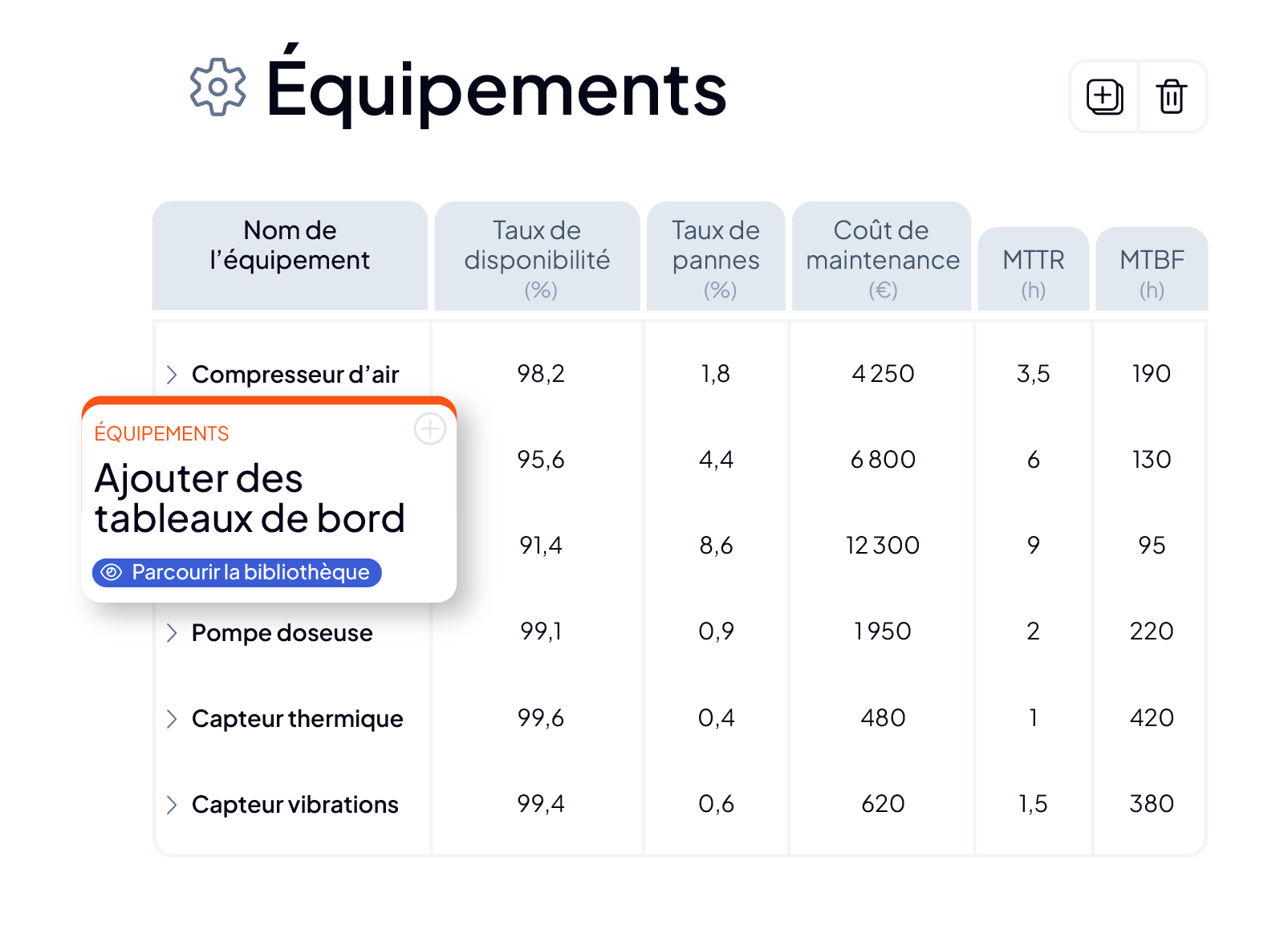Click the eye icon in Parcourir button
This screenshot has width=1288, height=950.
(112, 572)
